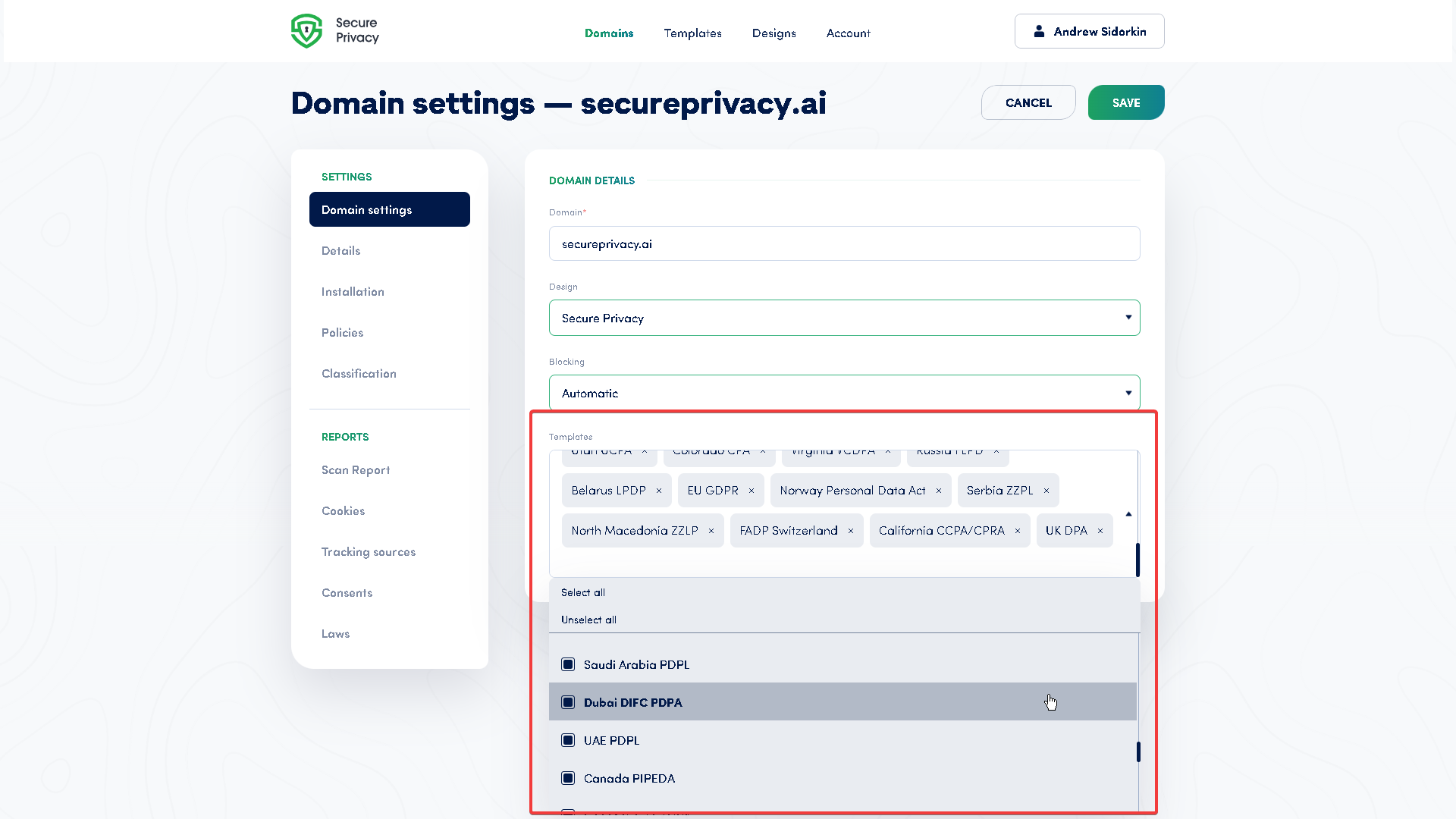The width and height of the screenshot is (1456, 819).
Task: Remove the UK DPA template tag
Action: (x=1100, y=530)
